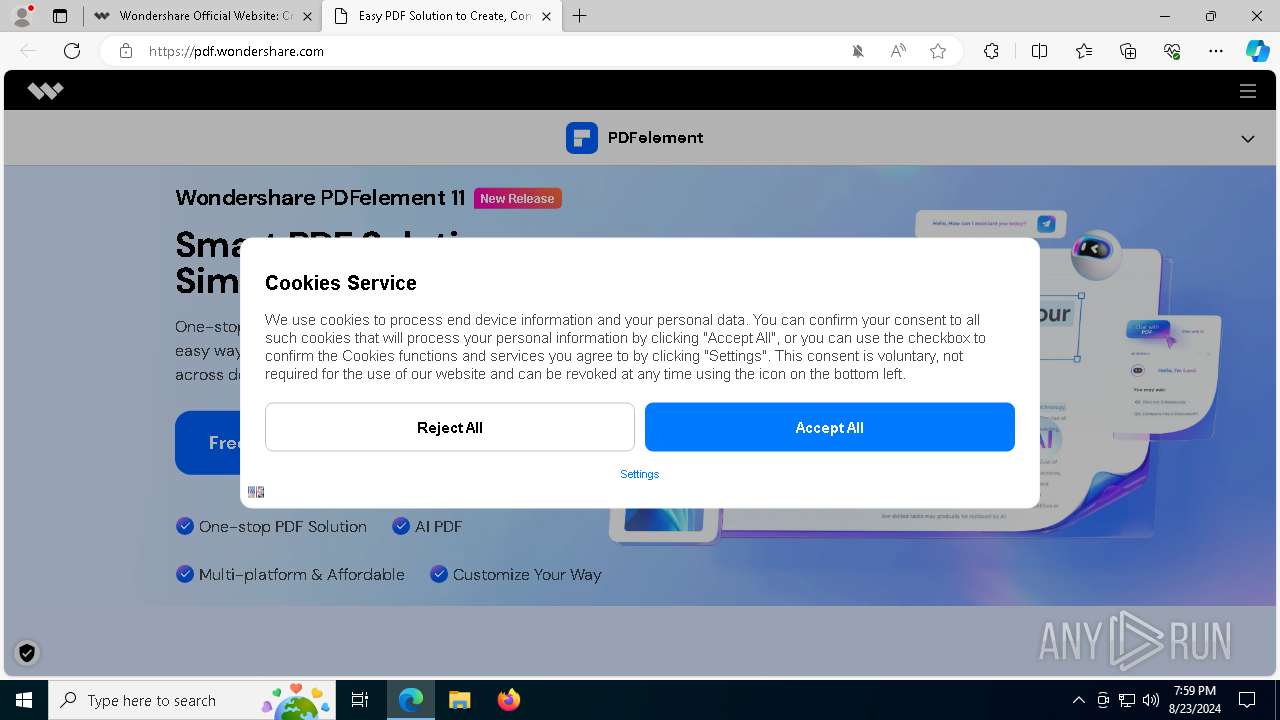Open File Explorer from taskbar

click(x=459, y=700)
